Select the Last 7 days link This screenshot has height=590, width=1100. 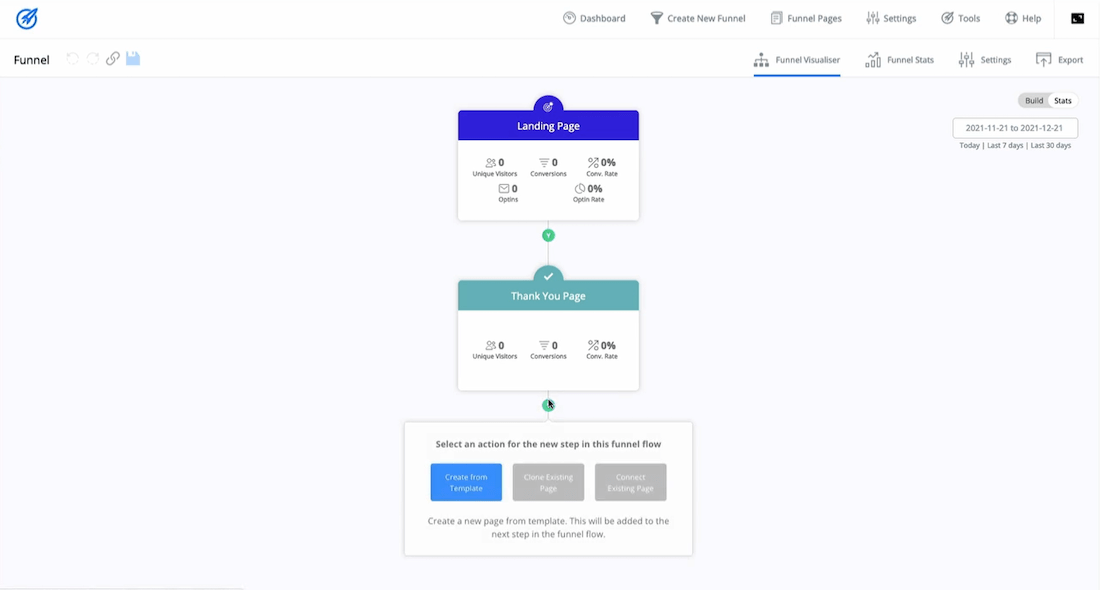(x=1005, y=145)
